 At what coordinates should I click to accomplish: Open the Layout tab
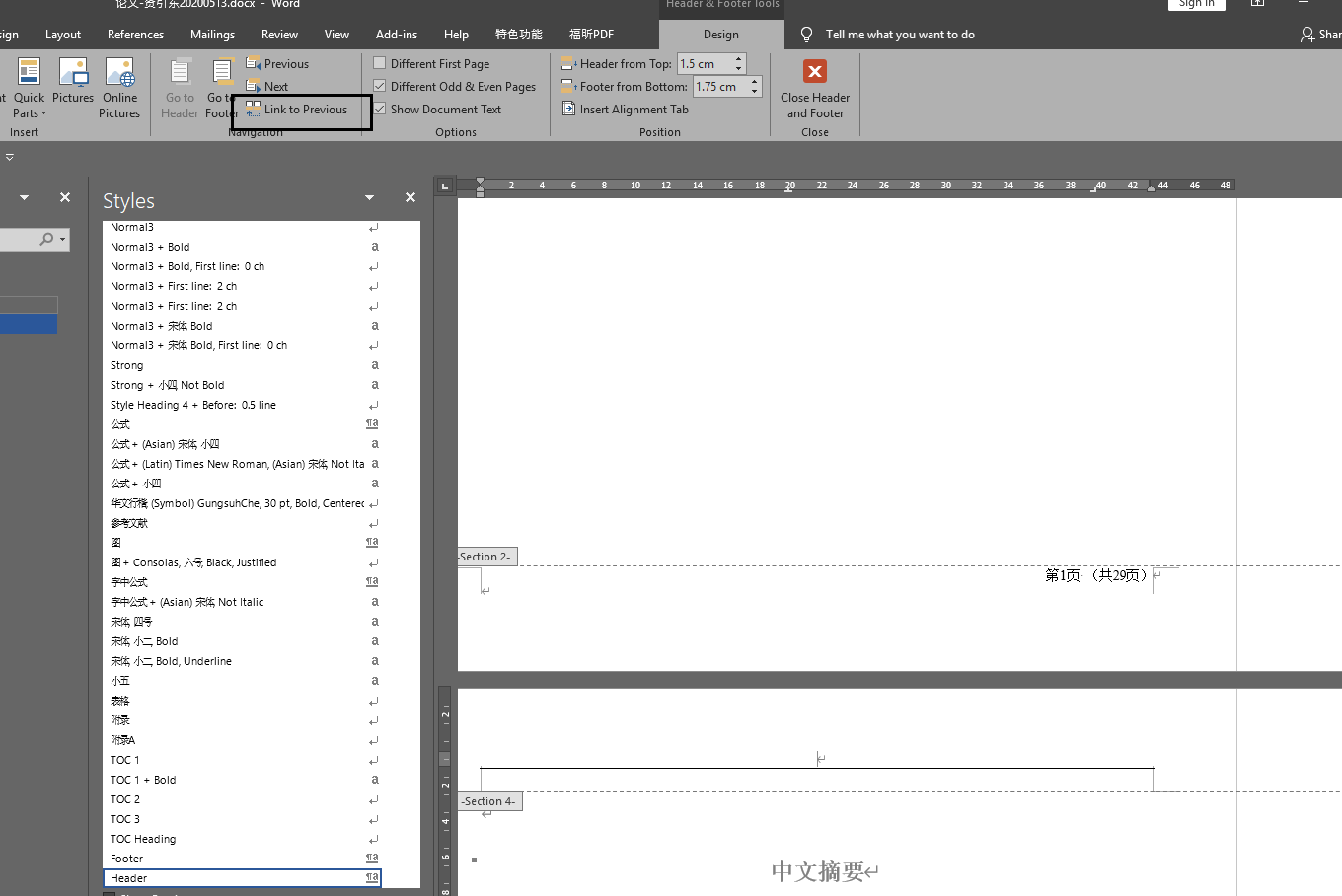[x=63, y=35]
